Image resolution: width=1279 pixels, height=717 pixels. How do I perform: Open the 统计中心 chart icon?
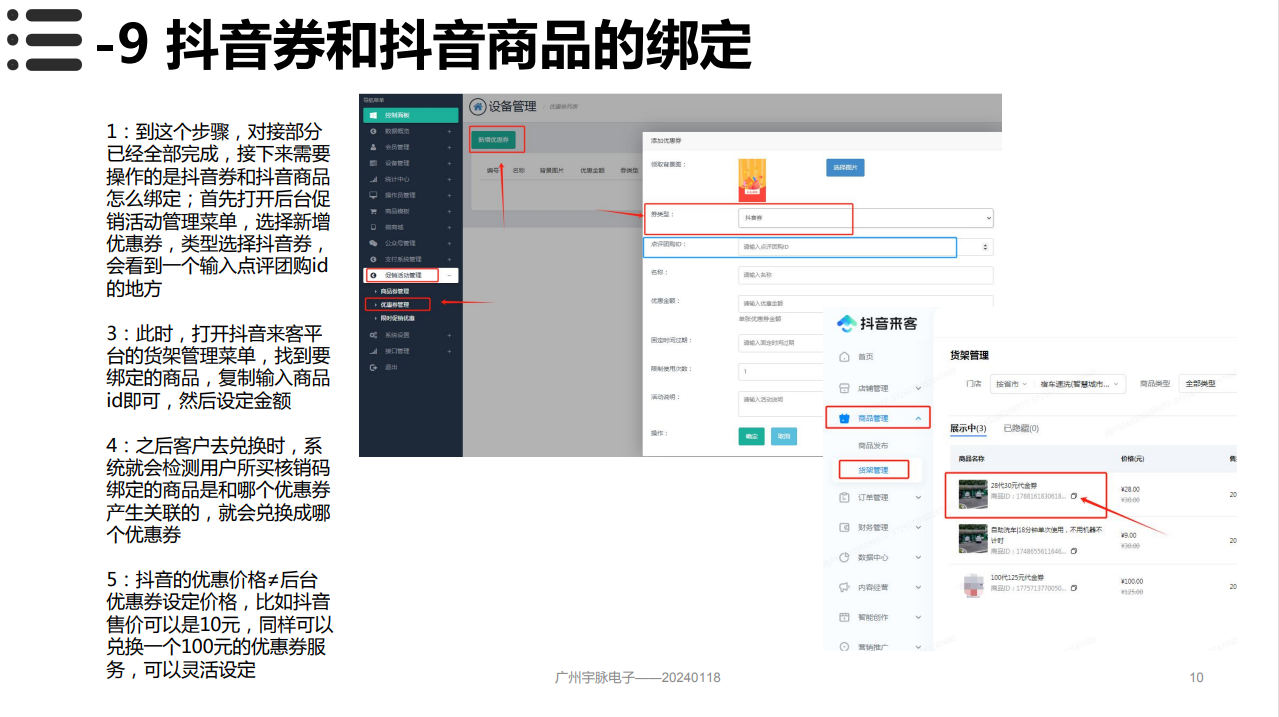pyautogui.click(x=372, y=180)
